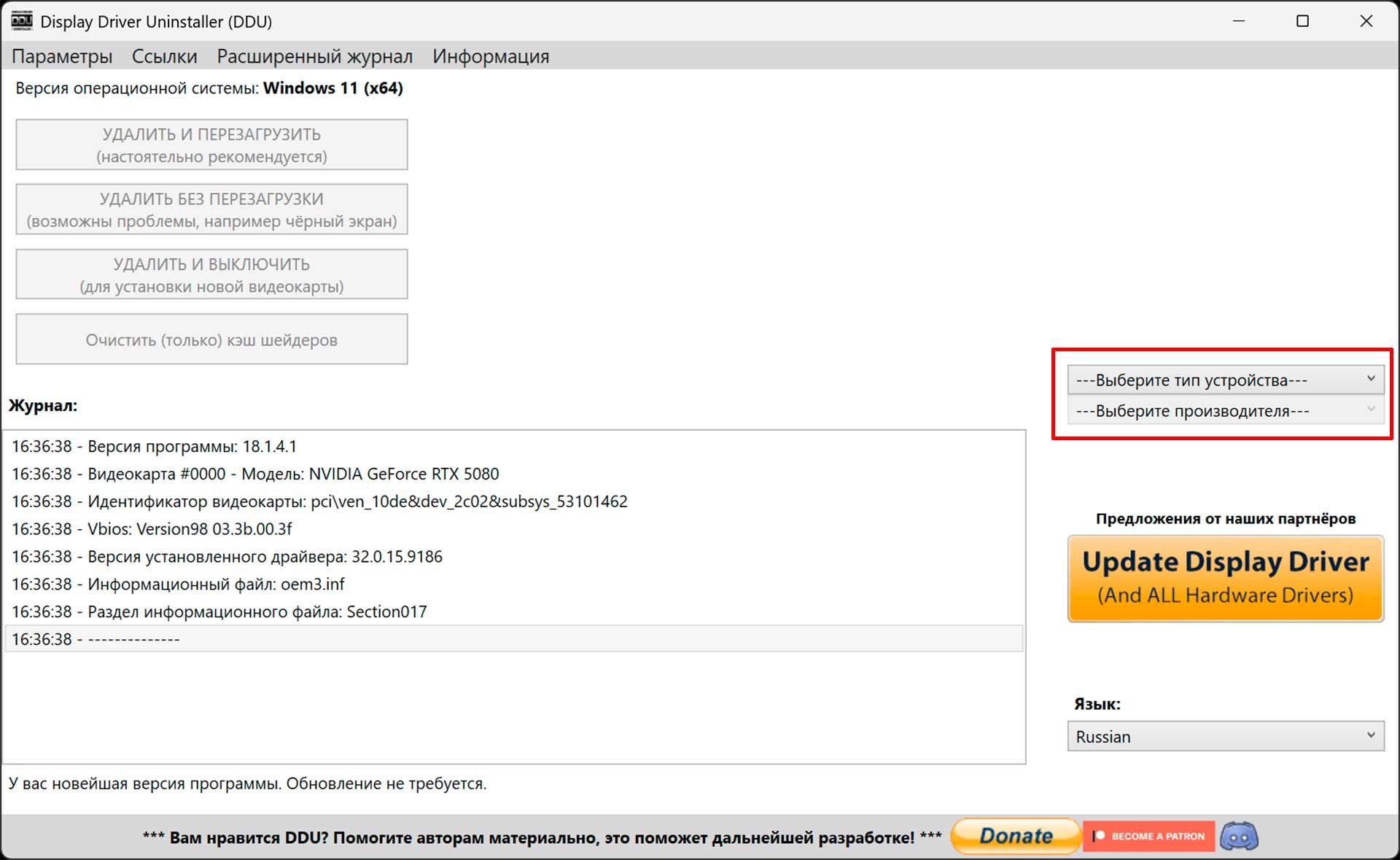
Task: Click УДАЛИТЬ И ПЕРЕЗАГРУЗИТЬ button
Action: click(x=211, y=144)
